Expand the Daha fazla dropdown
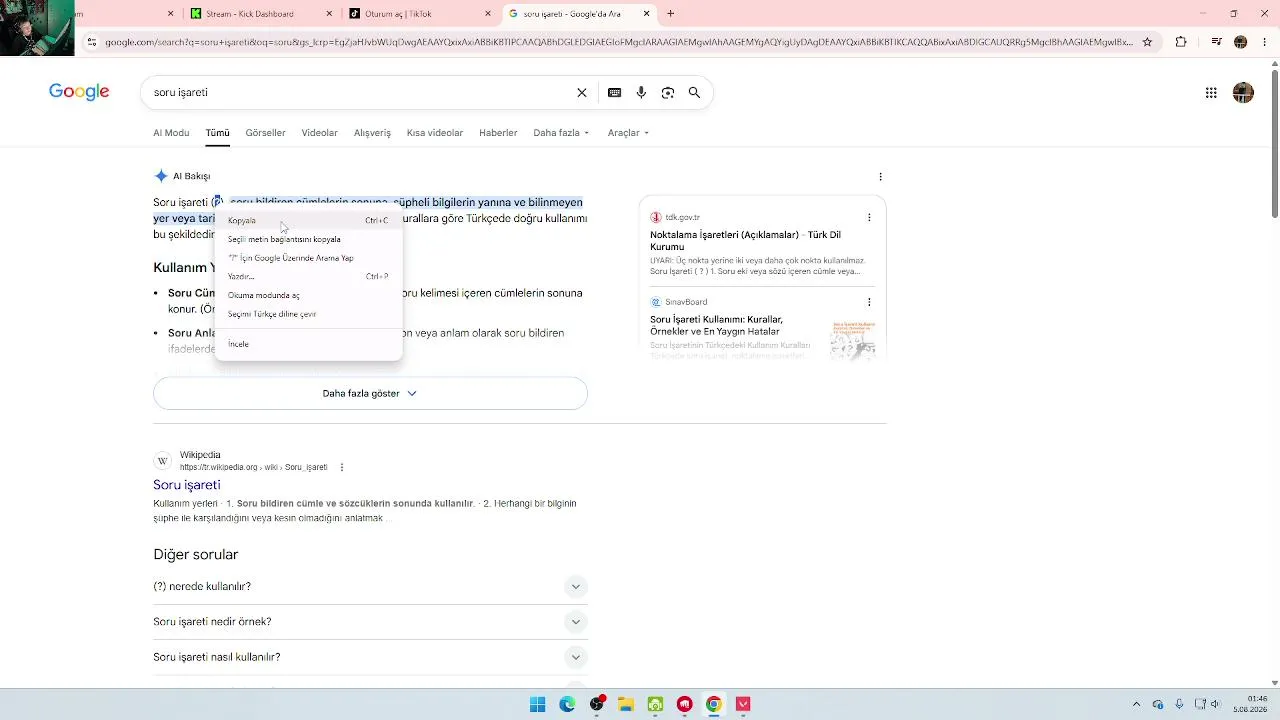This screenshot has width=1280, height=720. [561, 133]
